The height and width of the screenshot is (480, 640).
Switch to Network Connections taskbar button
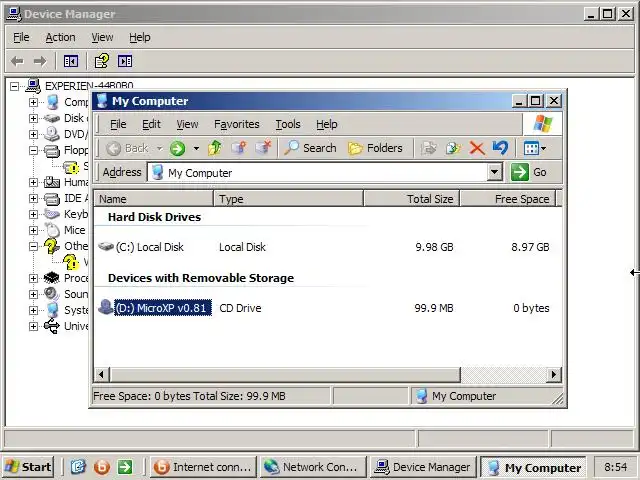tap(312, 467)
